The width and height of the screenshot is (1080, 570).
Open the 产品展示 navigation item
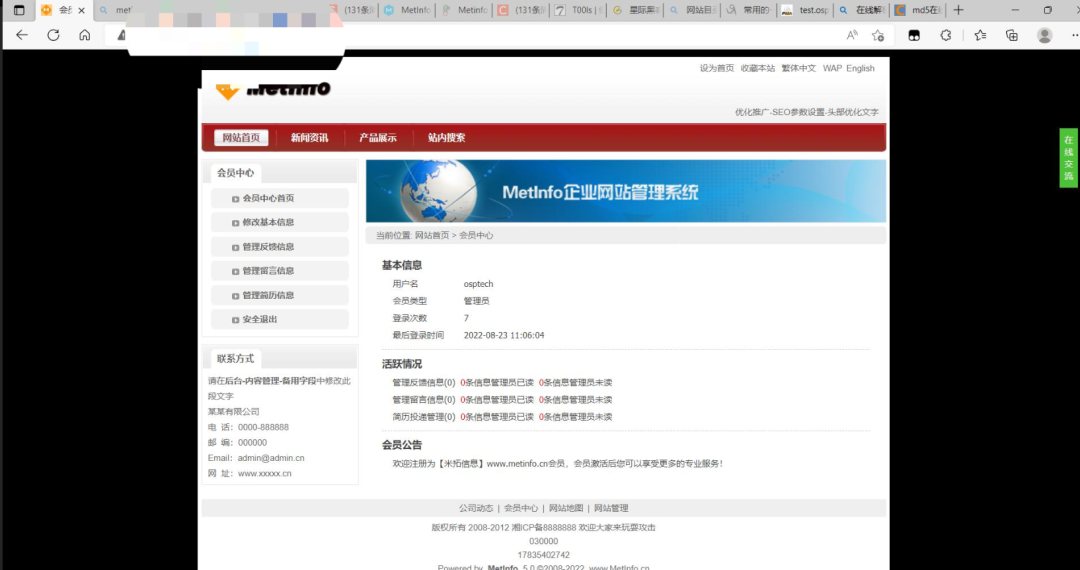point(377,138)
